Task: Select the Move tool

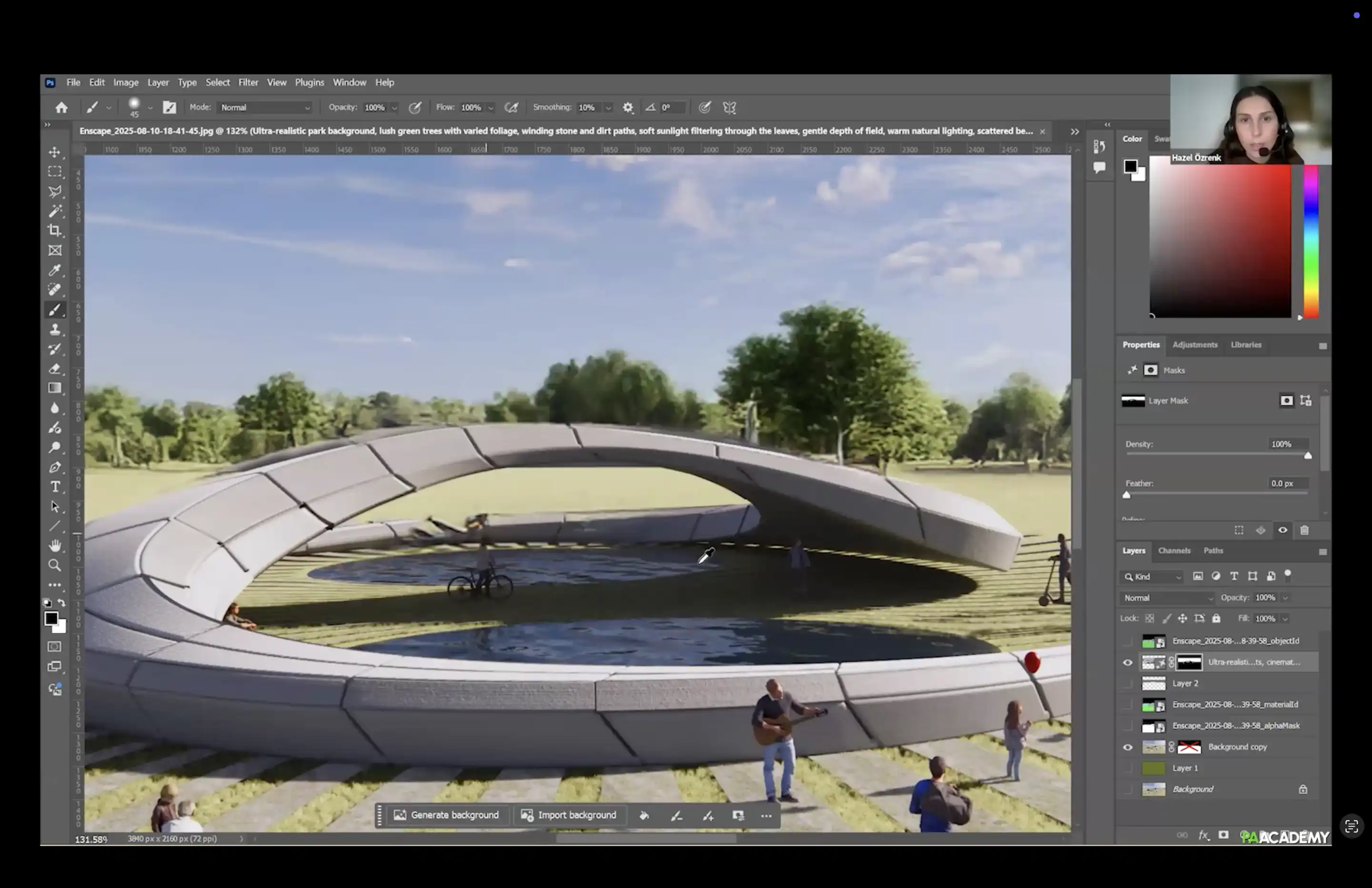Action: pyautogui.click(x=55, y=152)
